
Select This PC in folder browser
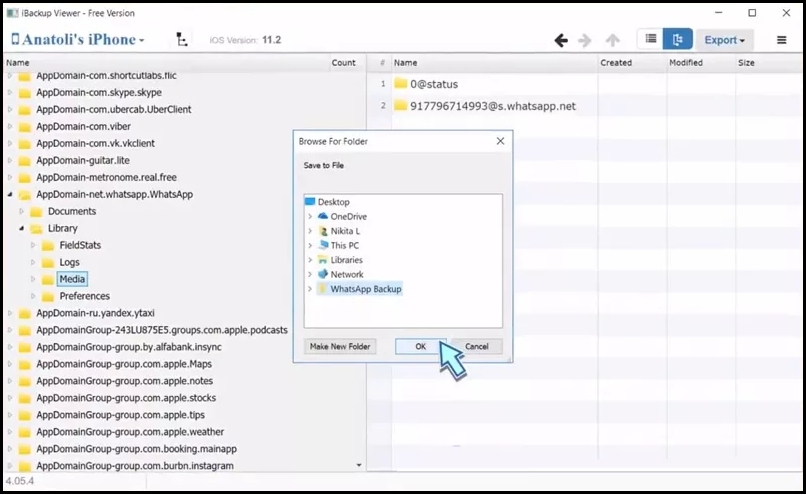click(344, 245)
